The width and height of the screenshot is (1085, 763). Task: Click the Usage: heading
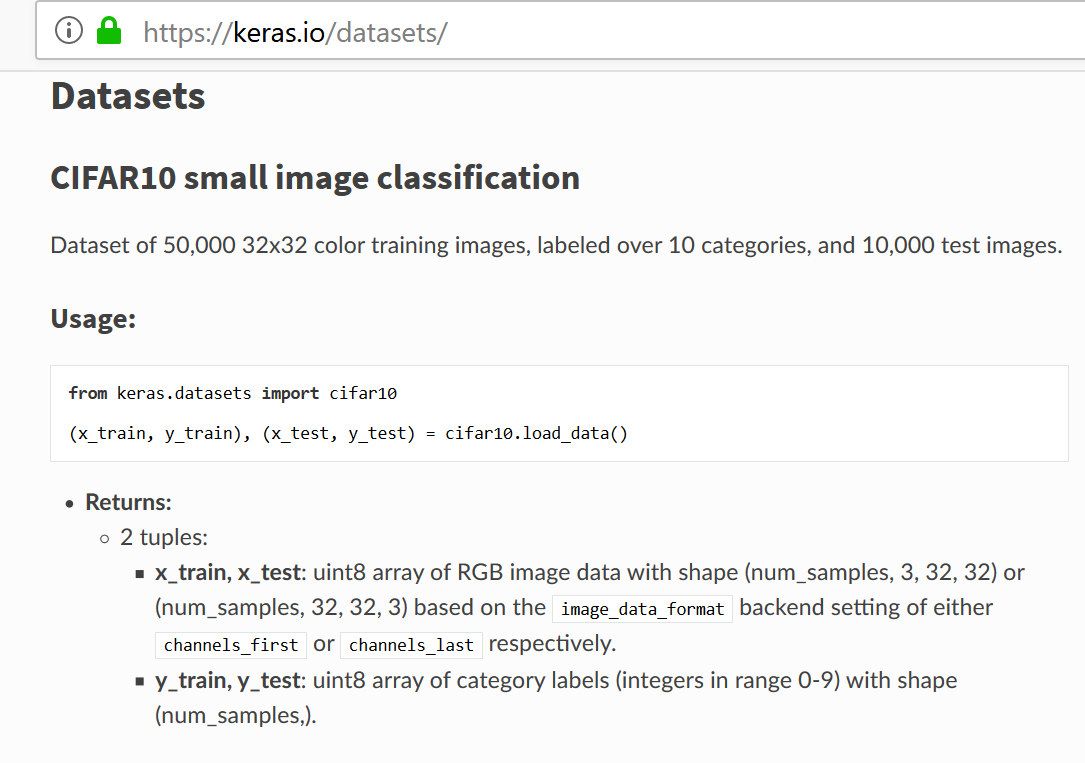(93, 319)
